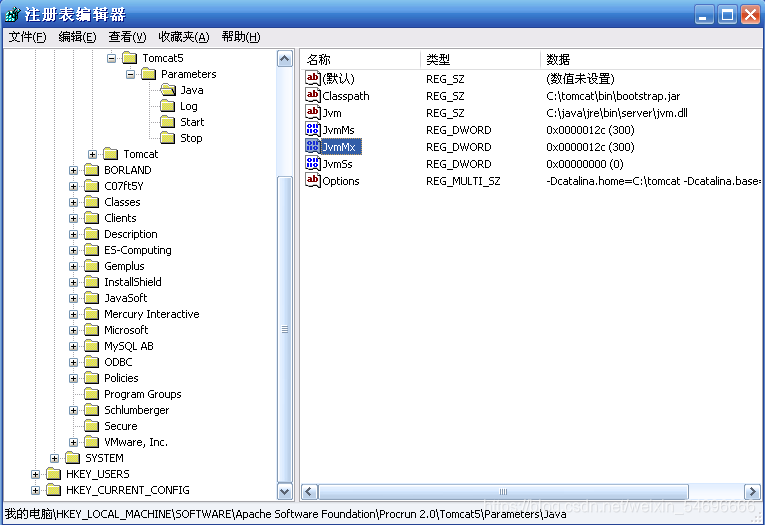The image size is (765, 525).
Task: Click the ODBC folder icon
Action: 91,362
